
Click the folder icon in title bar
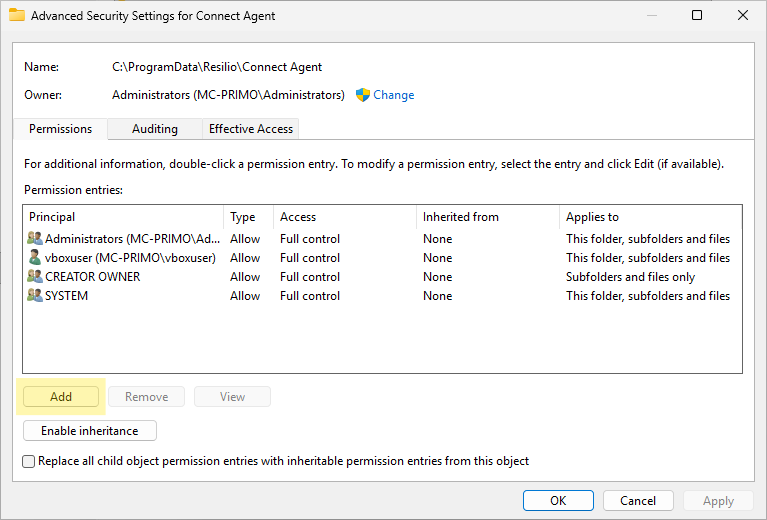[17, 16]
